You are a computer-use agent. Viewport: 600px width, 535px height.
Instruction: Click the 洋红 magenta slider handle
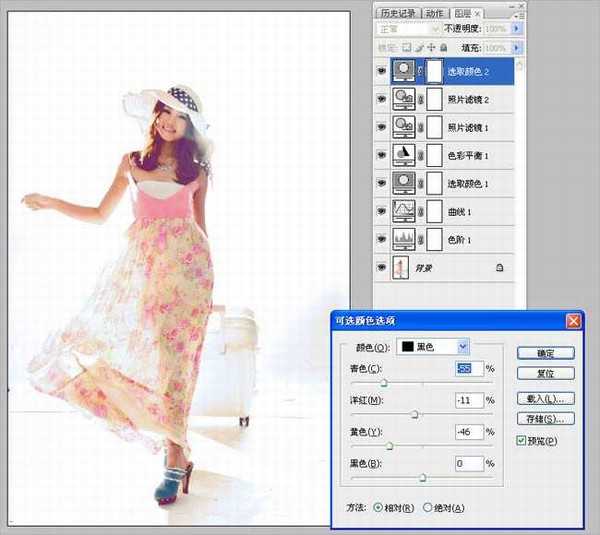tap(414, 413)
